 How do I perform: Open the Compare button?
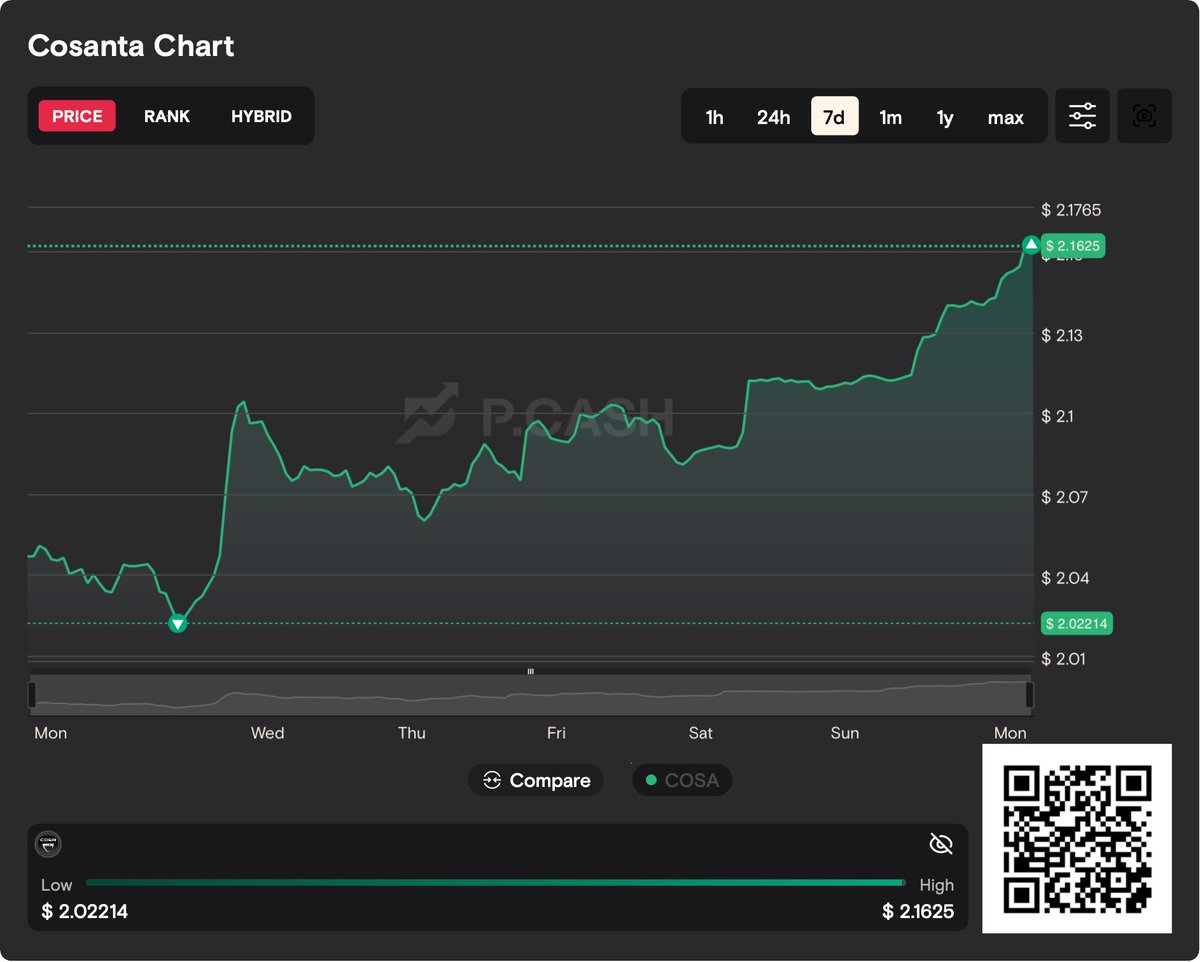coord(536,780)
